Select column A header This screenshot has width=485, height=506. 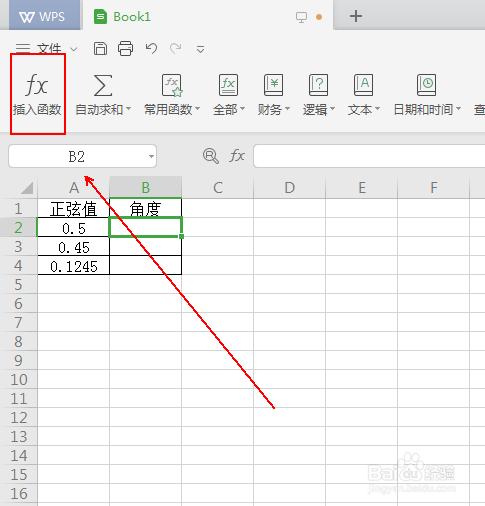[74, 188]
